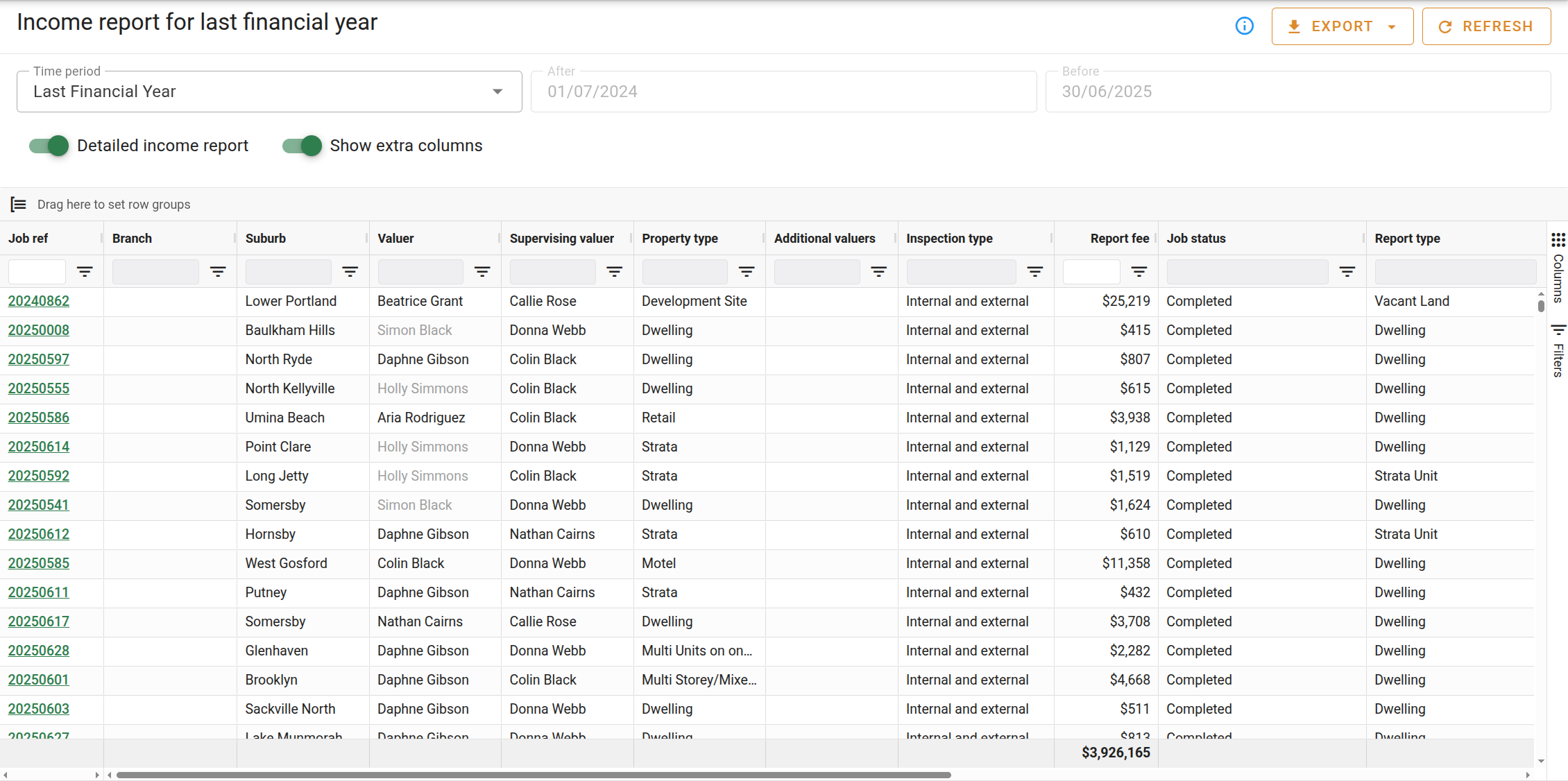Screen dimensions: 1568x781
Task: Click the Job ref filter input
Action: coord(37,272)
